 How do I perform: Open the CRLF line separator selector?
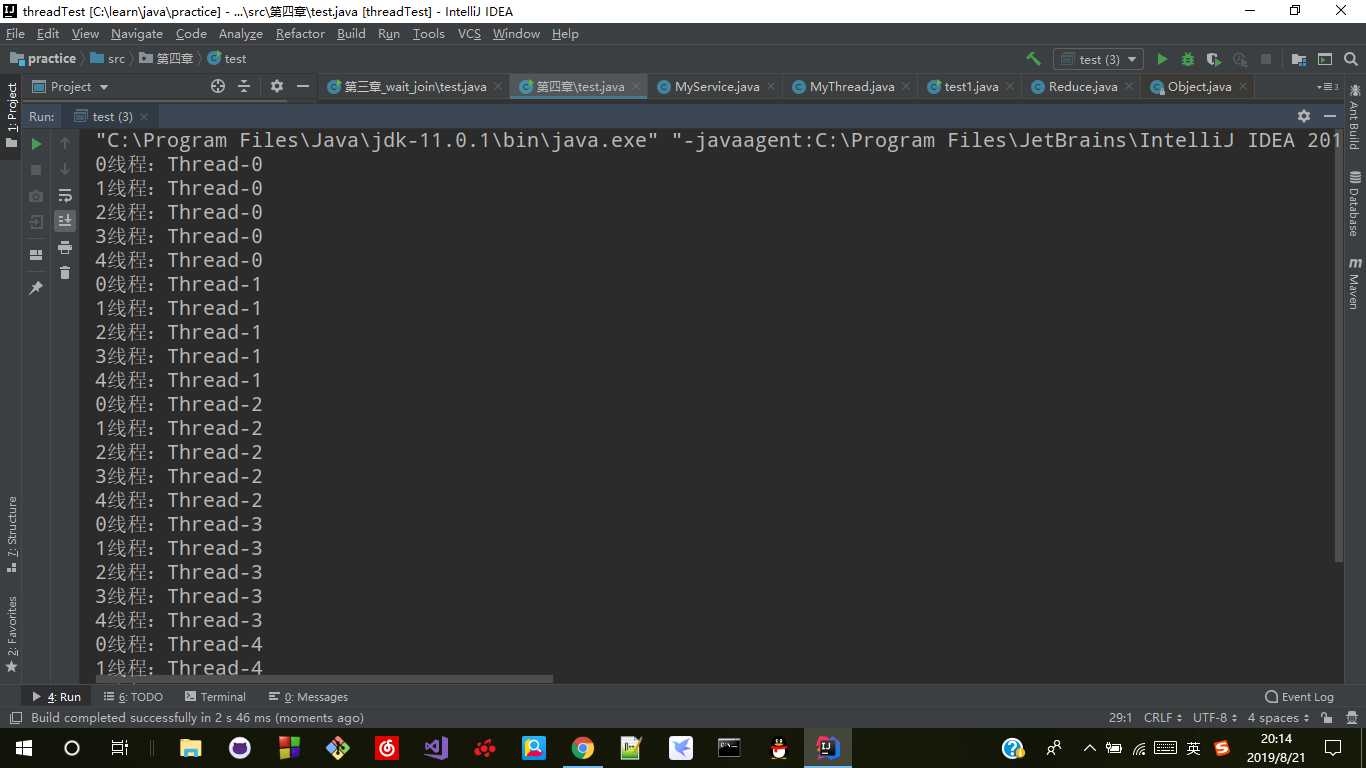click(1163, 718)
